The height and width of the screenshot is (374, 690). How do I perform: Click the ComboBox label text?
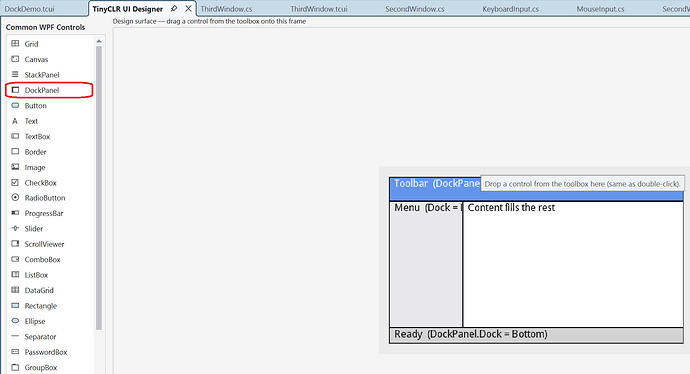point(42,260)
